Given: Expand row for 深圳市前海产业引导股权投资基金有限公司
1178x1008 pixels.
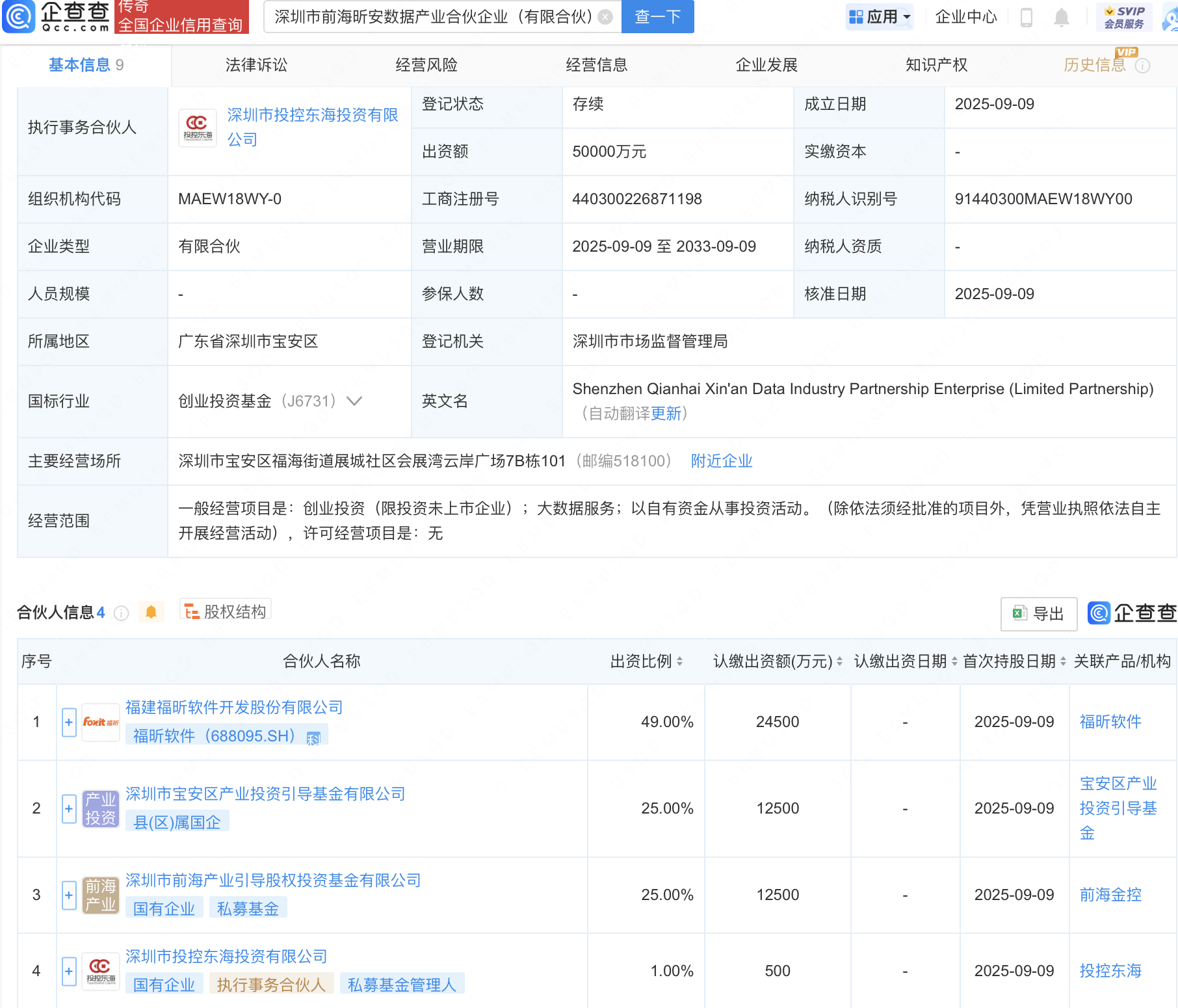Looking at the screenshot, I should pos(69,895).
